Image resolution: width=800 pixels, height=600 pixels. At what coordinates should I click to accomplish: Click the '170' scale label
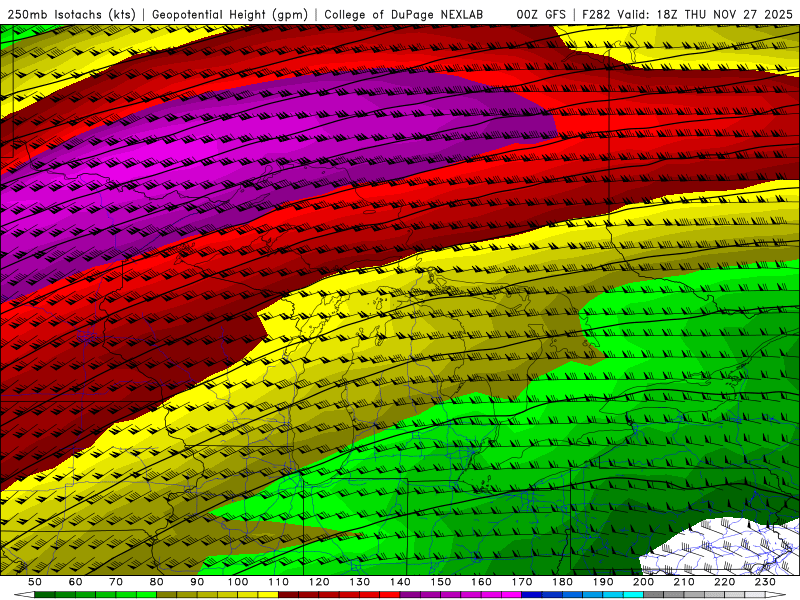[x=522, y=582]
